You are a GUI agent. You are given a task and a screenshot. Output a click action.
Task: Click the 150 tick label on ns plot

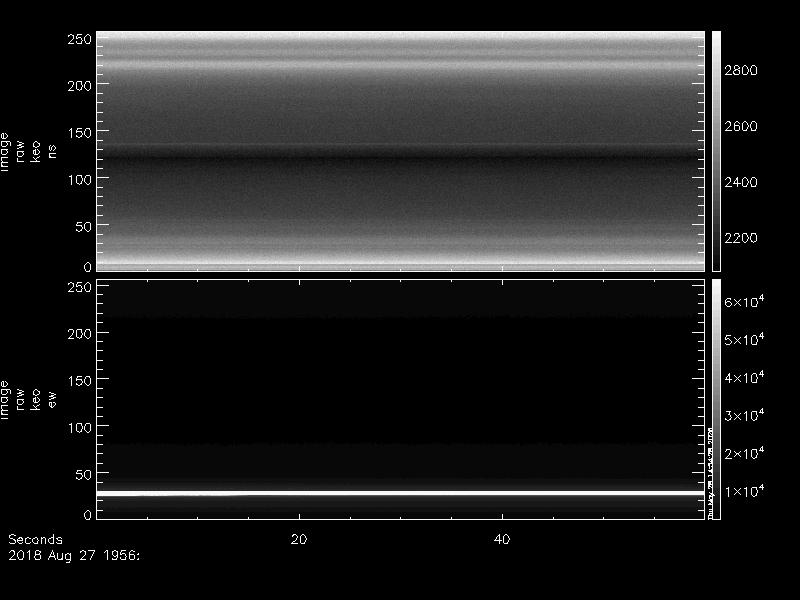pyautogui.click(x=80, y=133)
